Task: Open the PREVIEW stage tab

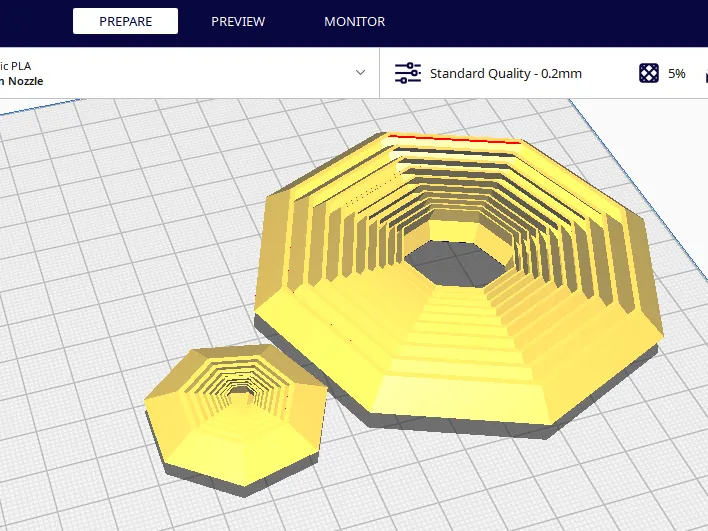Action: [x=238, y=21]
